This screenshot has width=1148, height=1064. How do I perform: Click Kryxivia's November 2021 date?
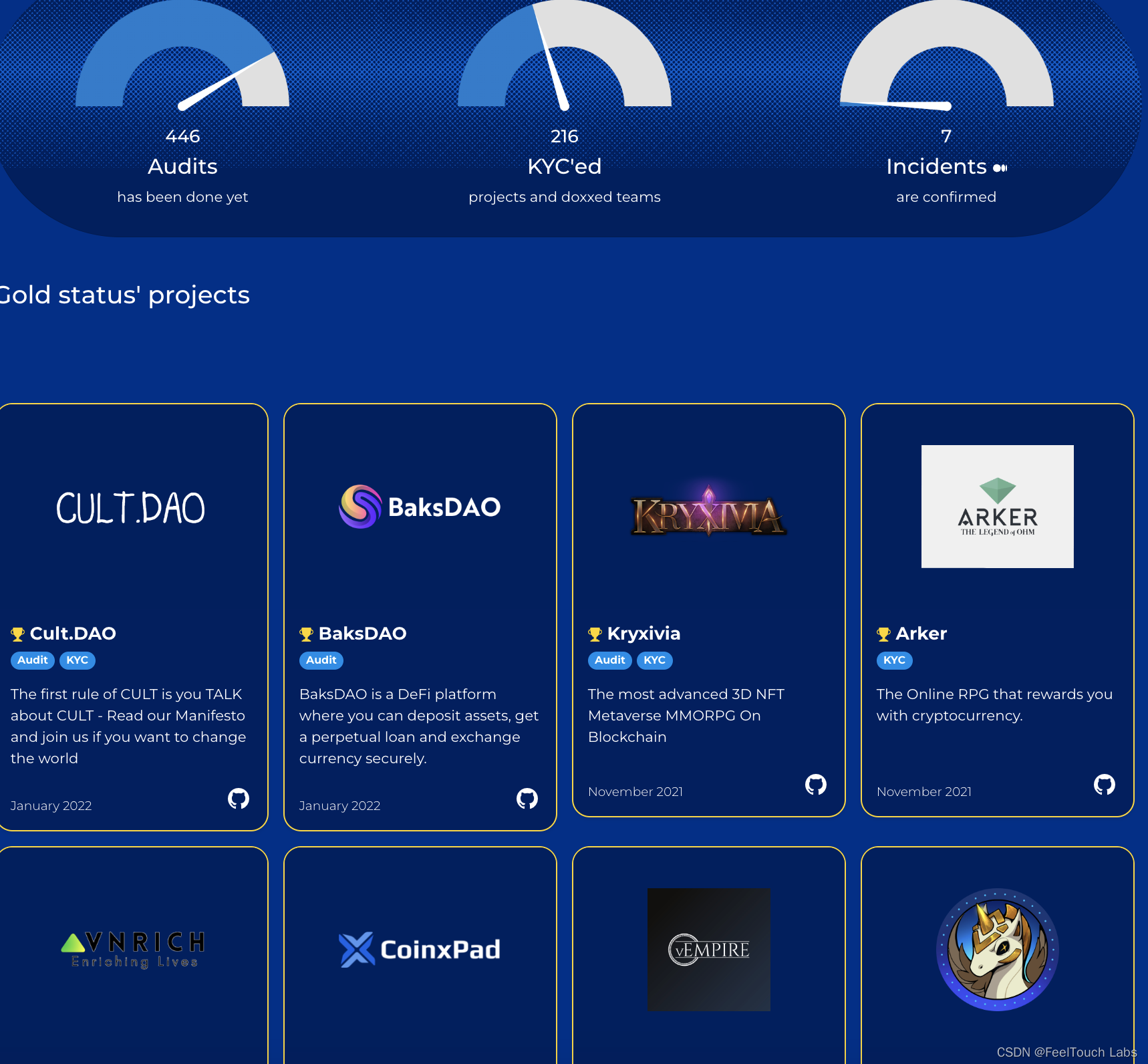click(635, 792)
